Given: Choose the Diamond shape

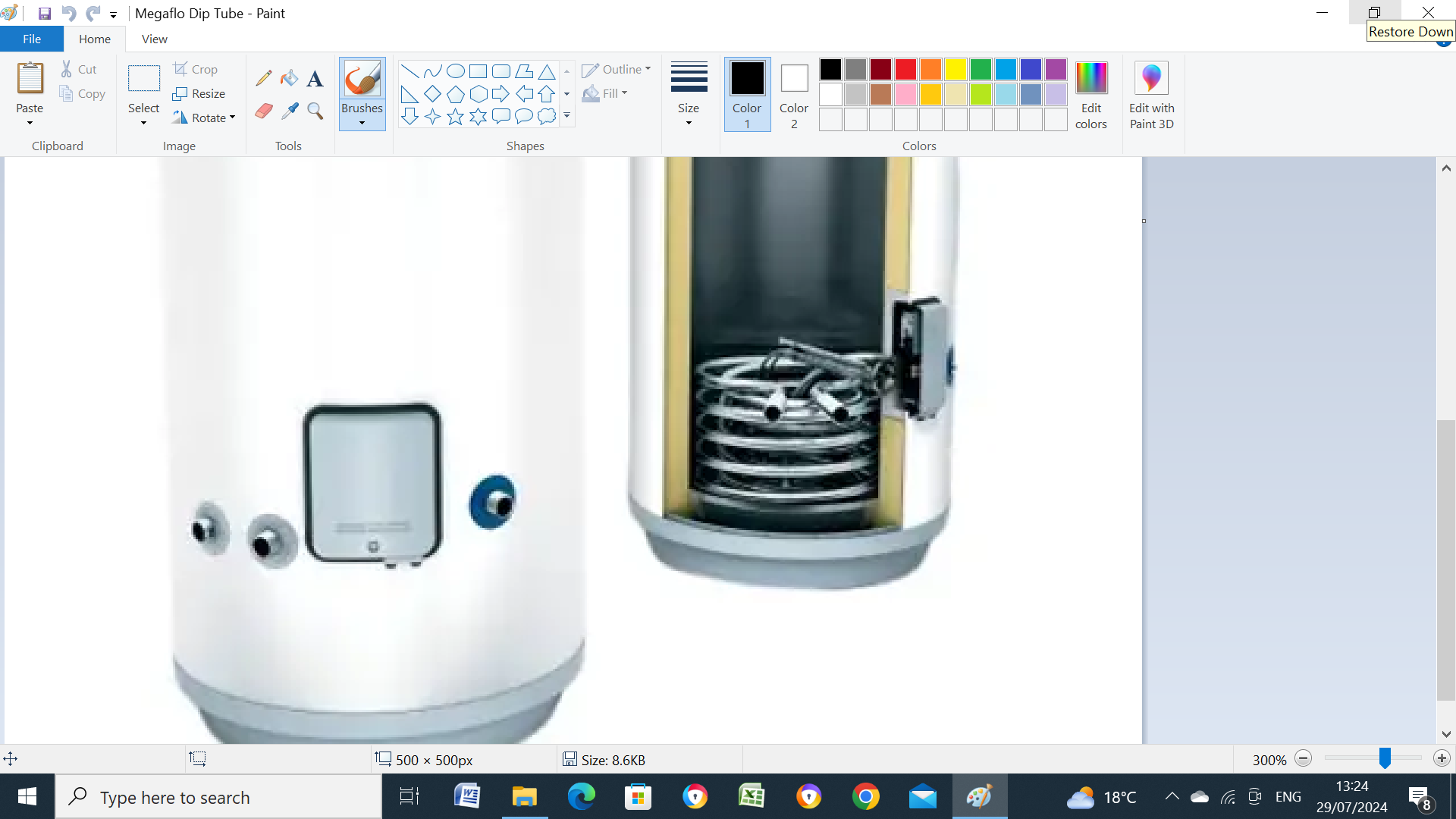Looking at the screenshot, I should 432,94.
